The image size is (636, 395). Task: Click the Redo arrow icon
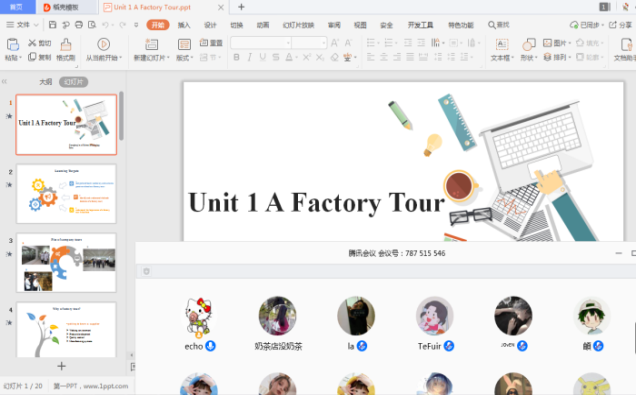tap(122, 25)
